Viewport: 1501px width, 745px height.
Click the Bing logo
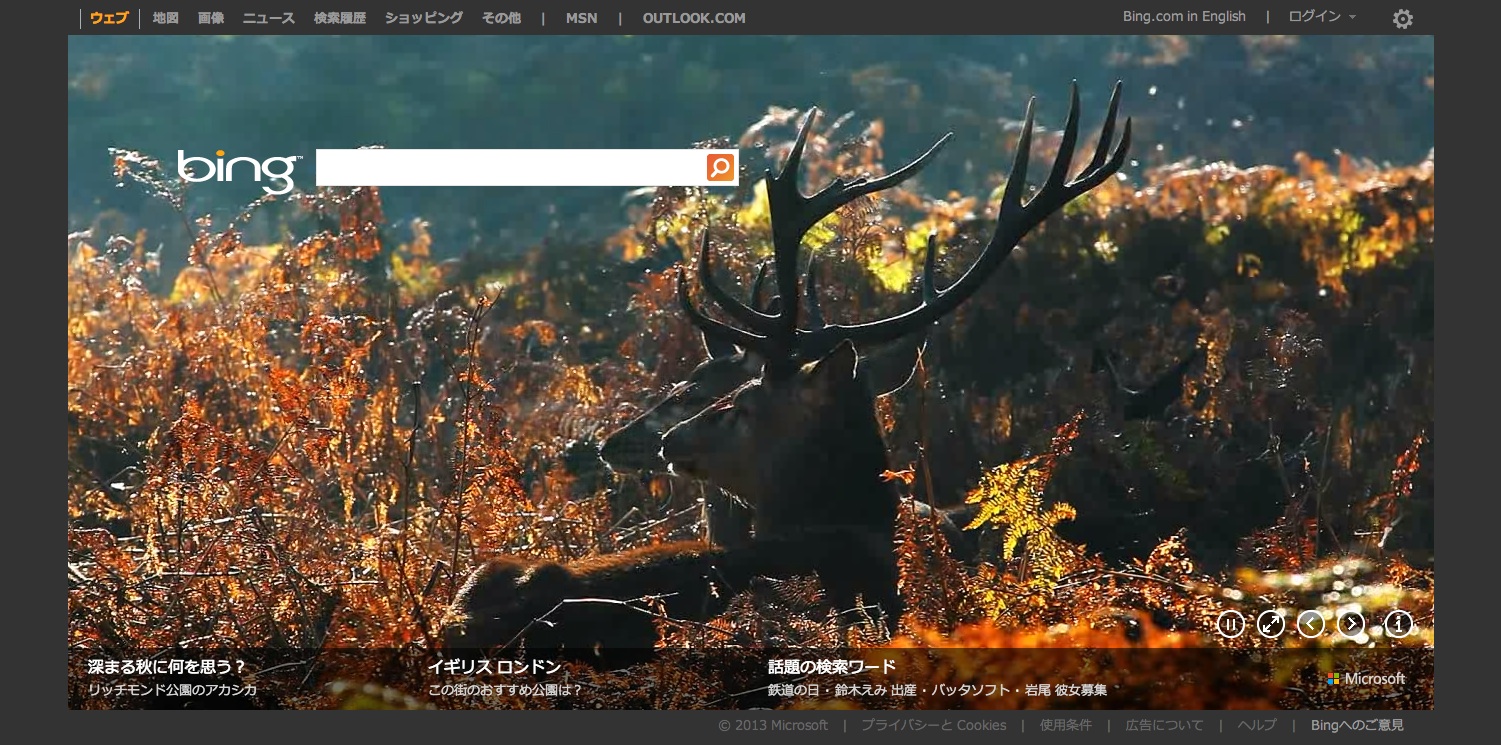pos(239,169)
